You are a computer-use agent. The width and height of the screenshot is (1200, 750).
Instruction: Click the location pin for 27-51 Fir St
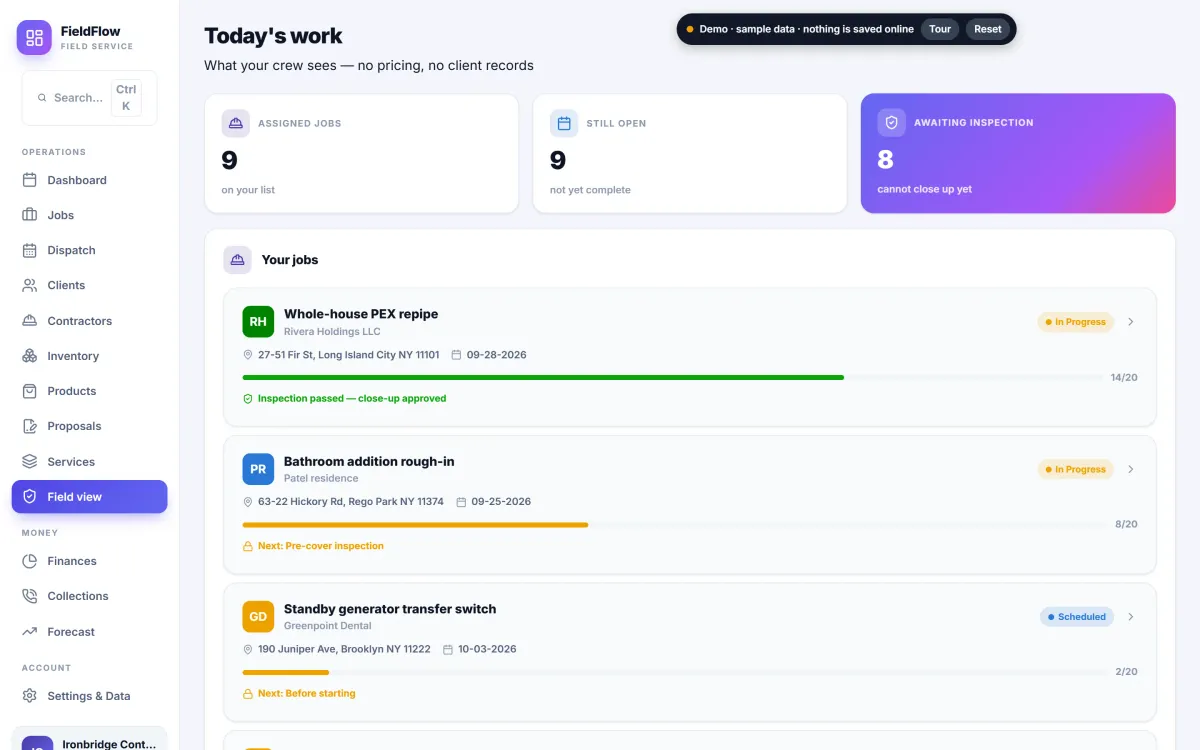coord(248,355)
